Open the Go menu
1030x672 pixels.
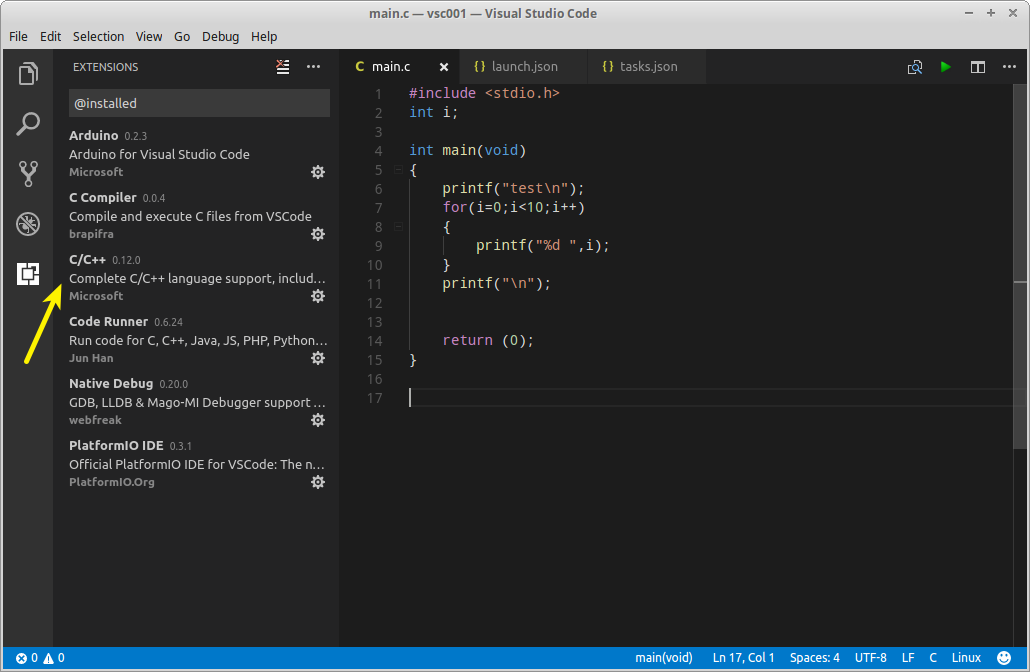click(x=182, y=37)
